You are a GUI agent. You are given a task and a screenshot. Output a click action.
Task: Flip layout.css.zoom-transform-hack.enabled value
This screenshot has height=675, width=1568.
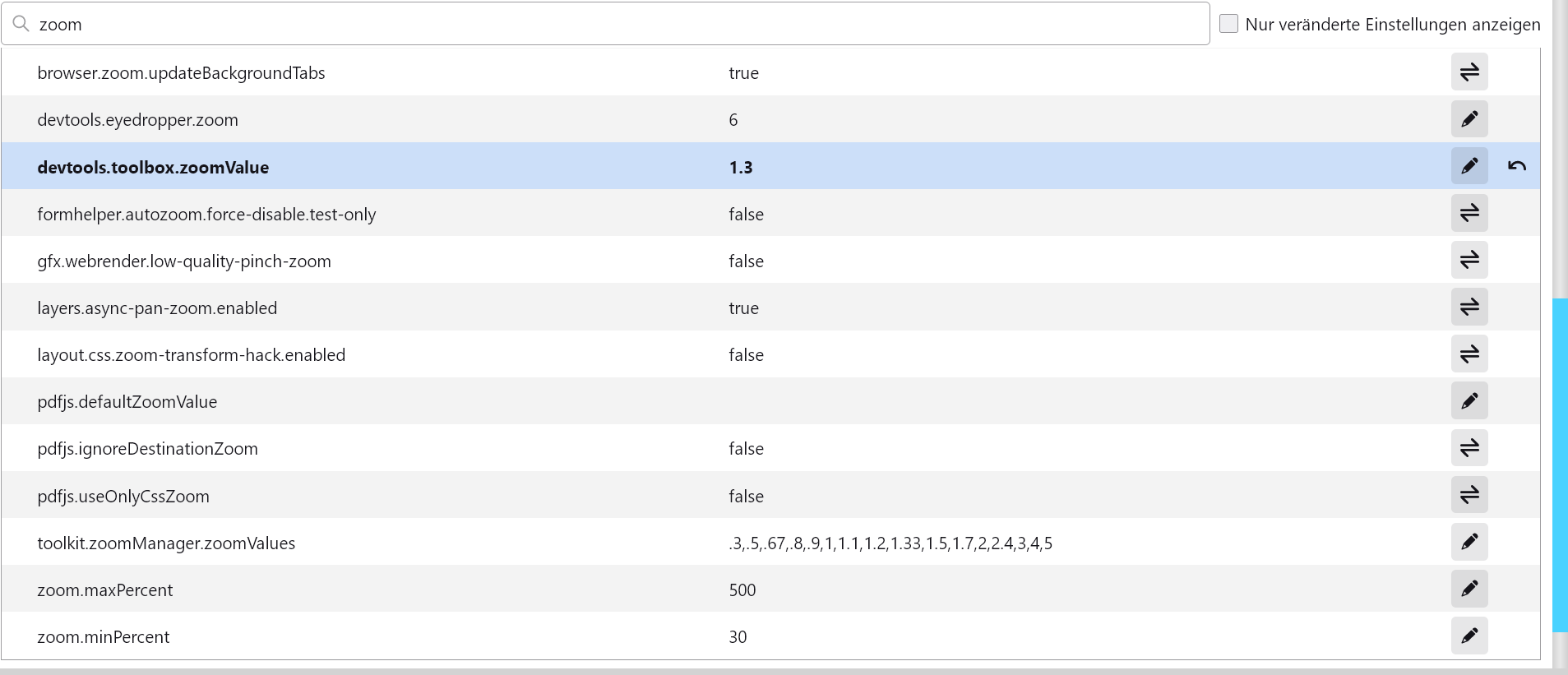(x=1469, y=354)
